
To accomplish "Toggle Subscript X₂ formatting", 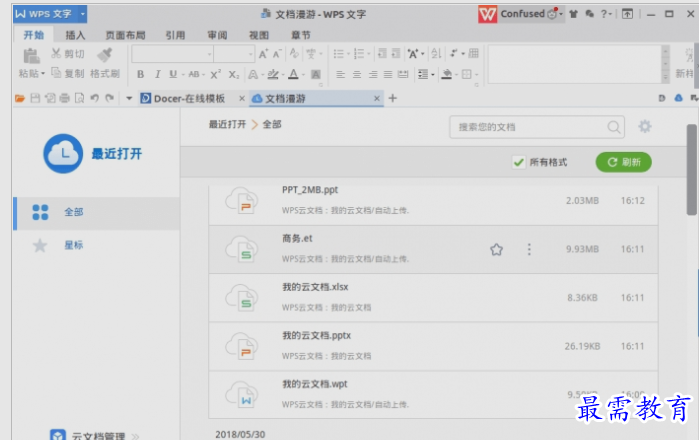I will (x=234, y=74).
